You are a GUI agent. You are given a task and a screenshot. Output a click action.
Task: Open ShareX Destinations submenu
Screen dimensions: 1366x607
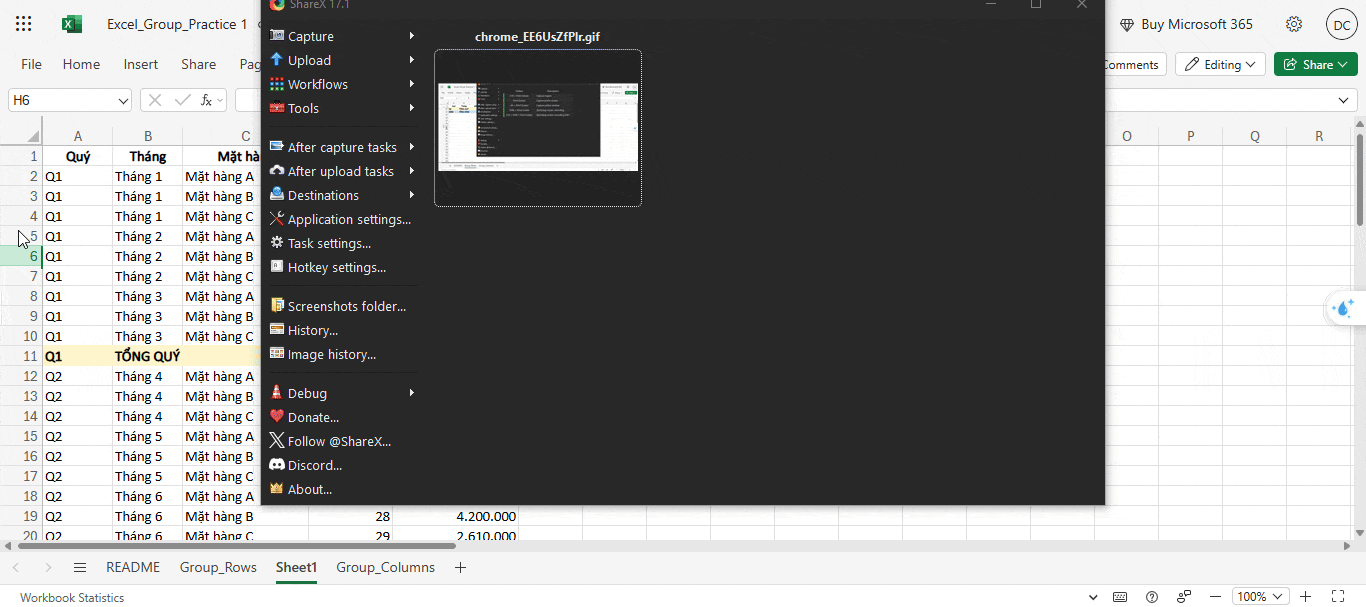click(x=343, y=195)
